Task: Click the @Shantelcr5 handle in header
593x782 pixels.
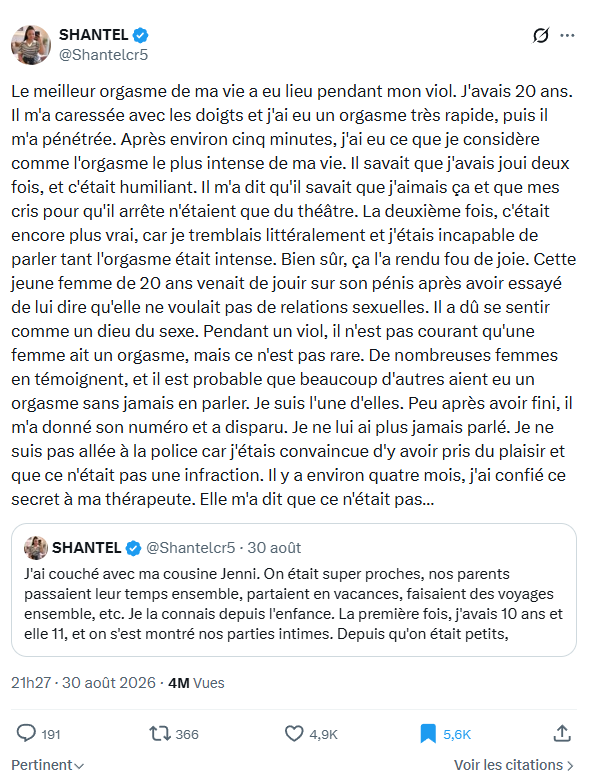Action: [x=104, y=54]
